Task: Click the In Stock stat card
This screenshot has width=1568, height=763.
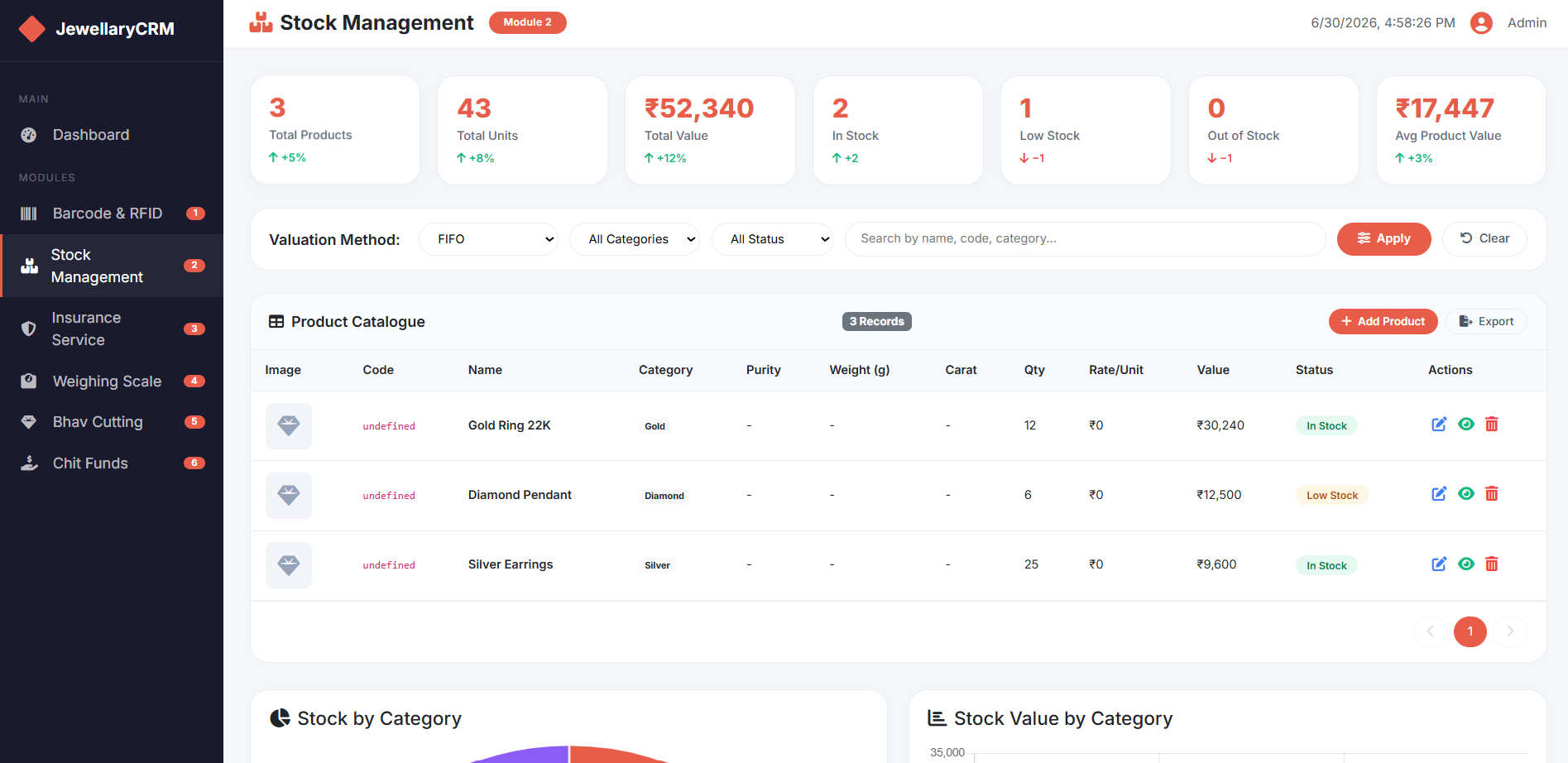Action: pyautogui.click(x=898, y=130)
